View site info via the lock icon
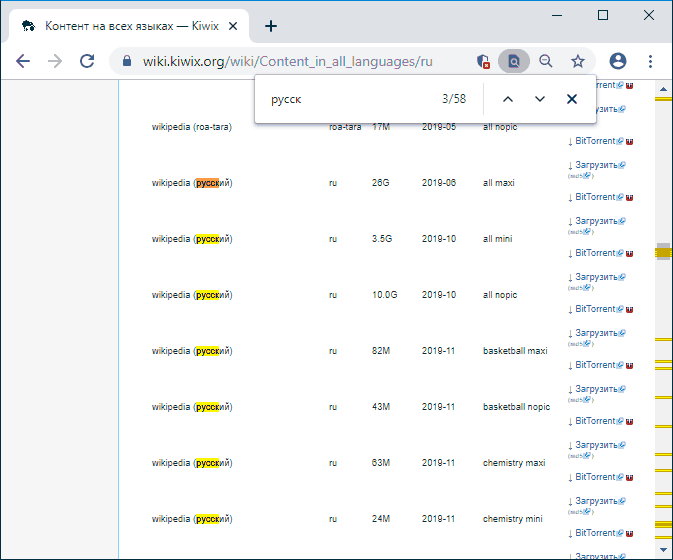 coord(127,61)
